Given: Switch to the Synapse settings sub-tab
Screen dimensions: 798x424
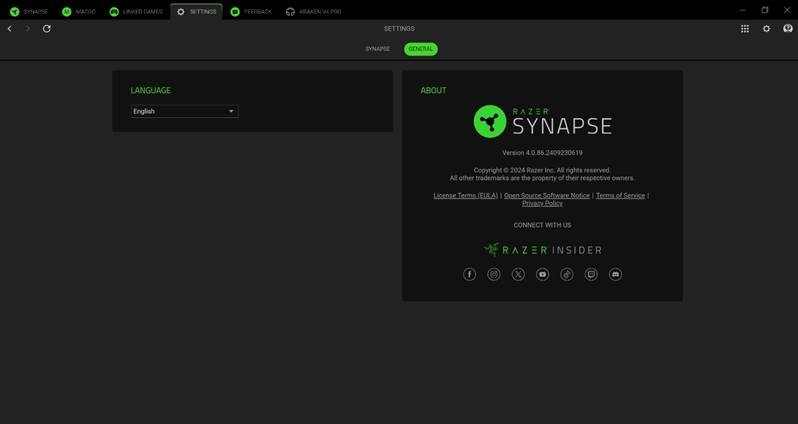Looking at the screenshot, I should (378, 49).
